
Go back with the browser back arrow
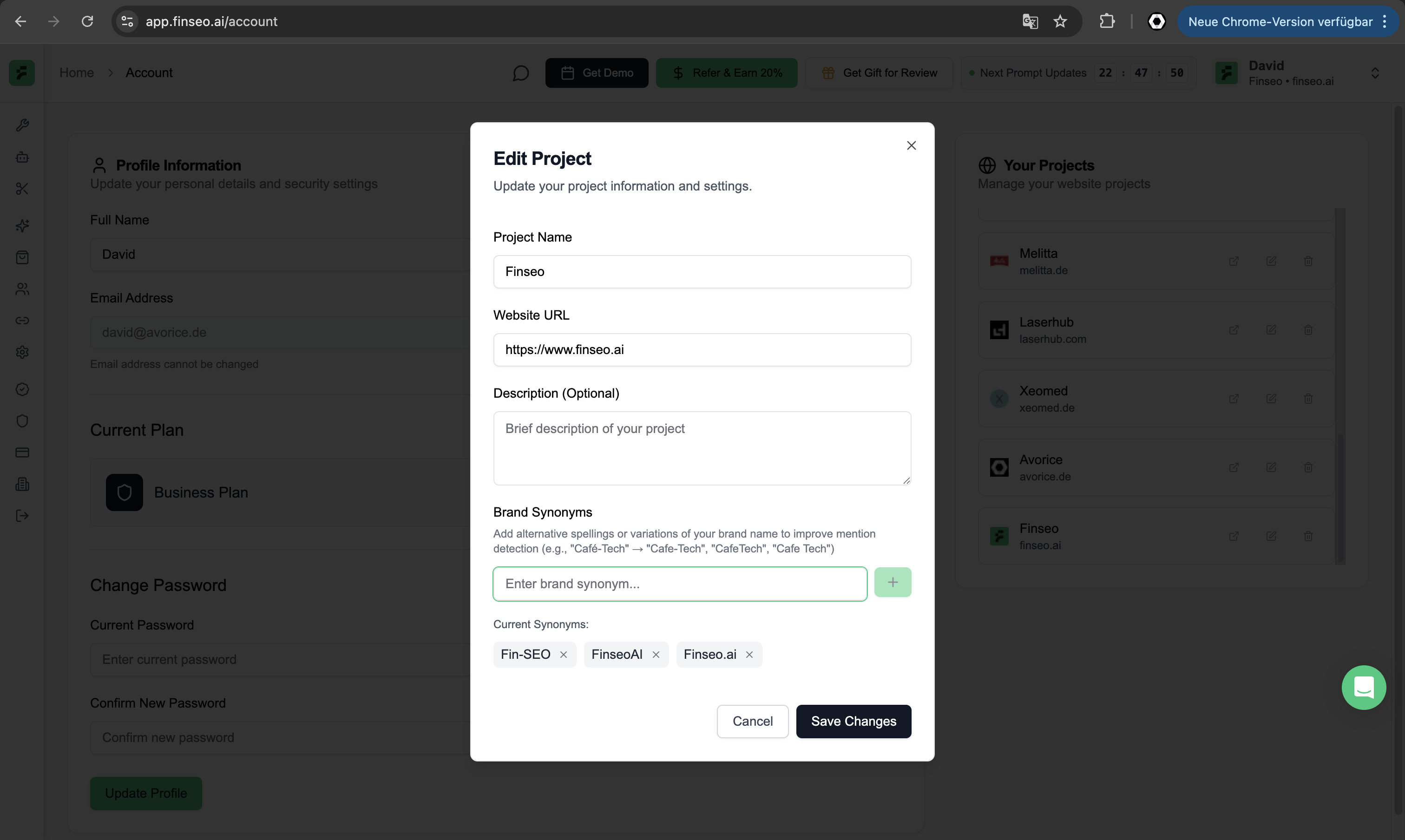[x=20, y=21]
